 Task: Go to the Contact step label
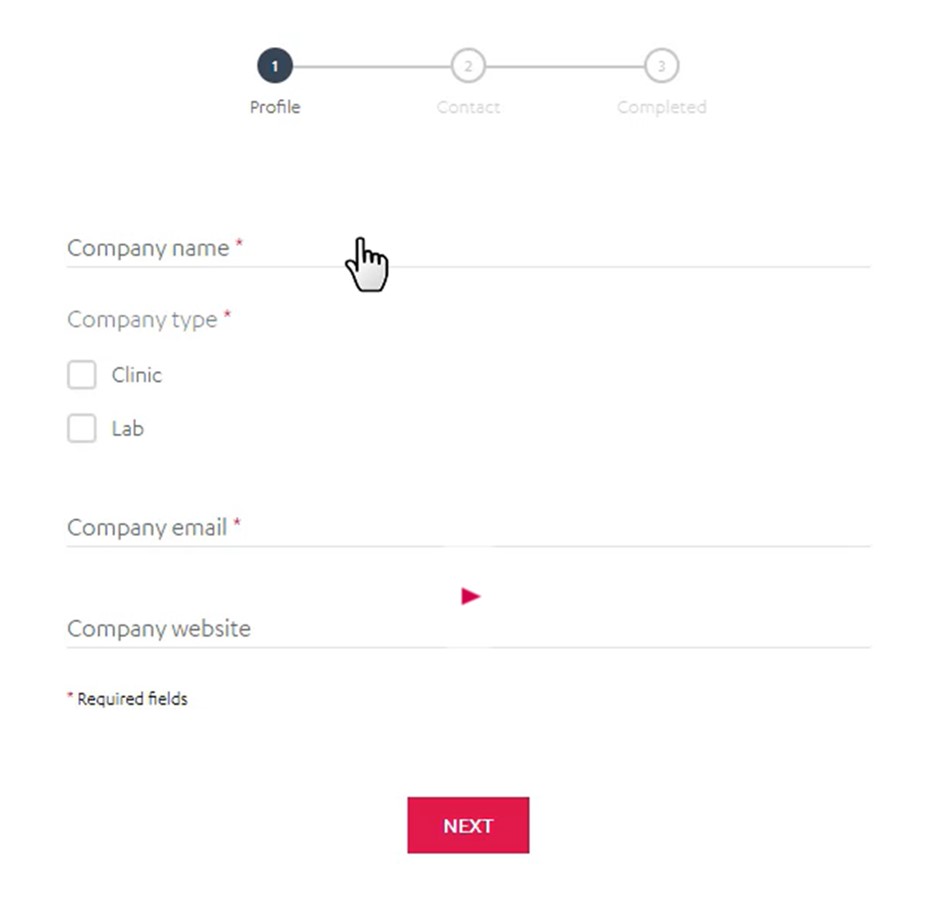pos(468,107)
